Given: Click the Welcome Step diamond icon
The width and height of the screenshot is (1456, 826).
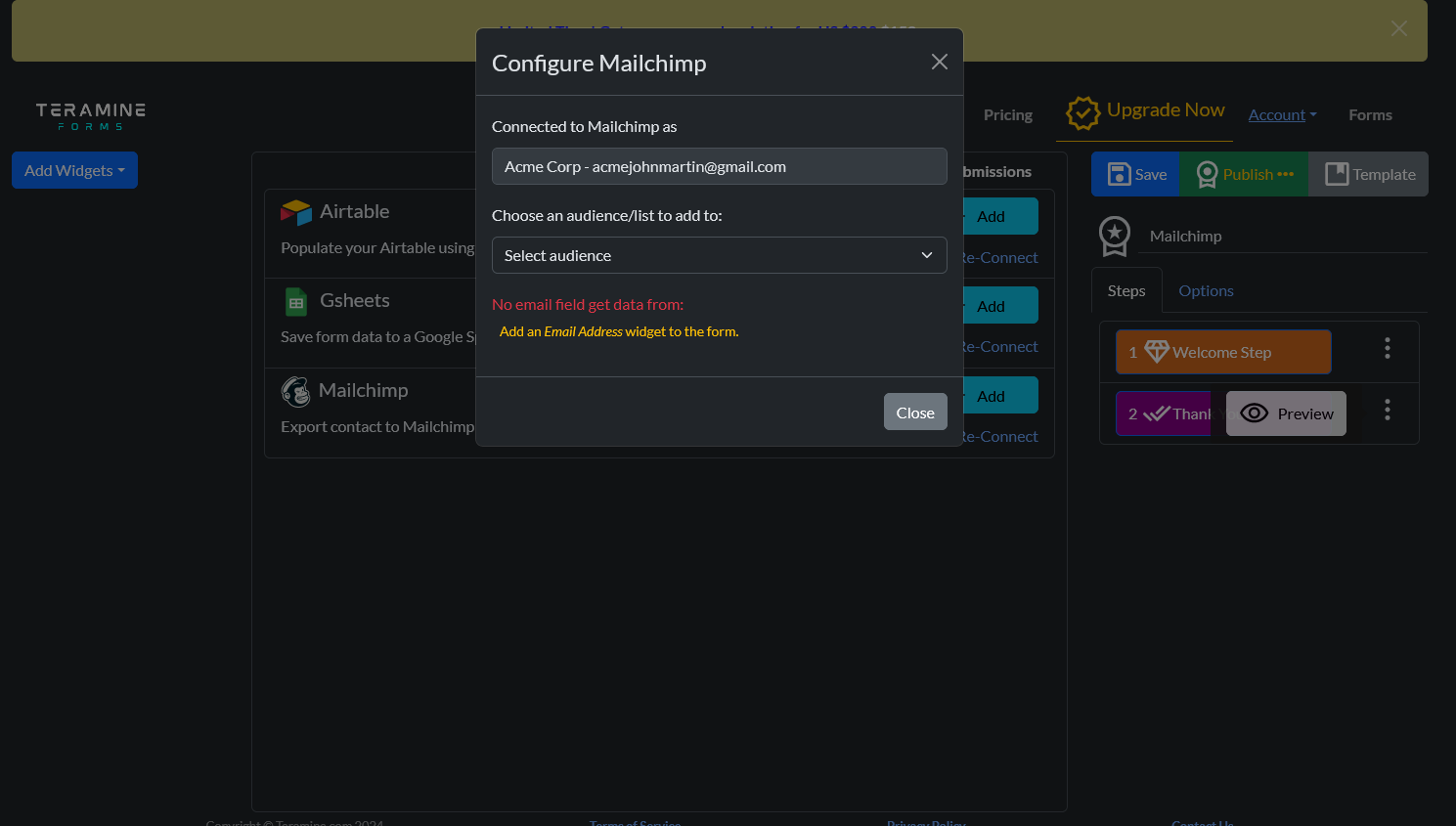Looking at the screenshot, I should (x=1157, y=351).
